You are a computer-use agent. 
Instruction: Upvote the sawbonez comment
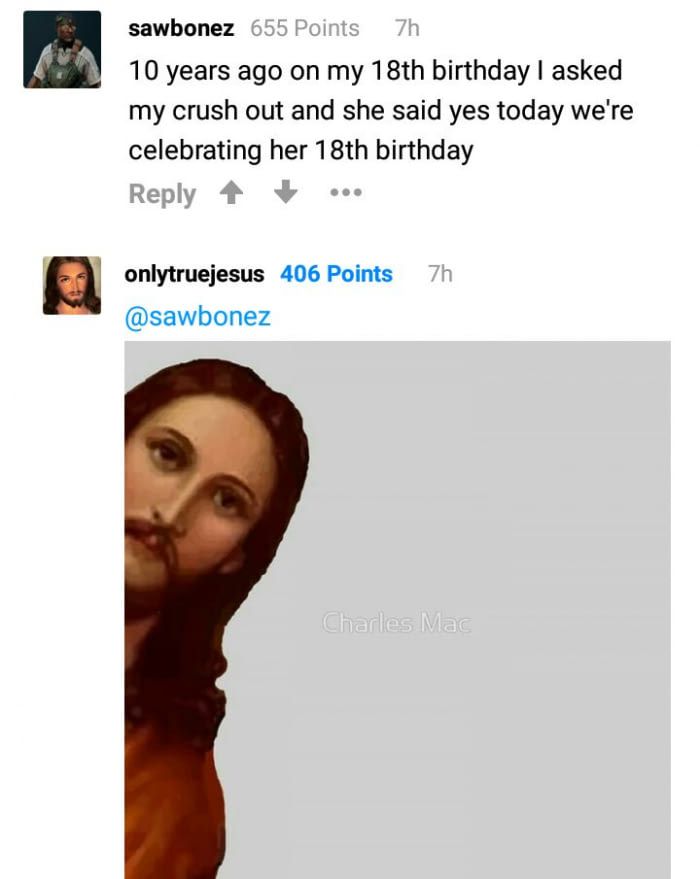[x=231, y=192]
